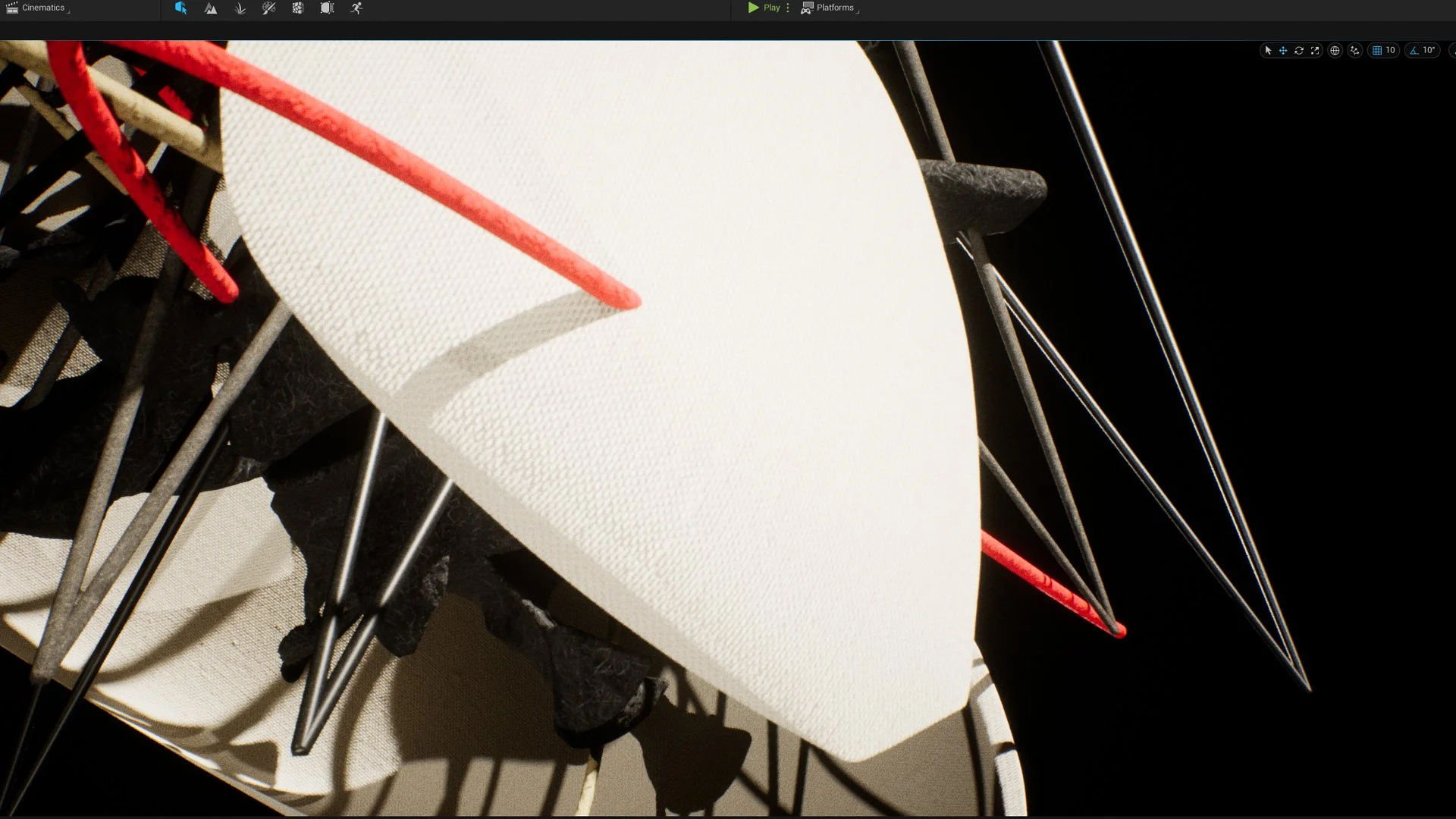Switch to Foliage mode
Screen dimensions: 1456x819
coord(240,8)
